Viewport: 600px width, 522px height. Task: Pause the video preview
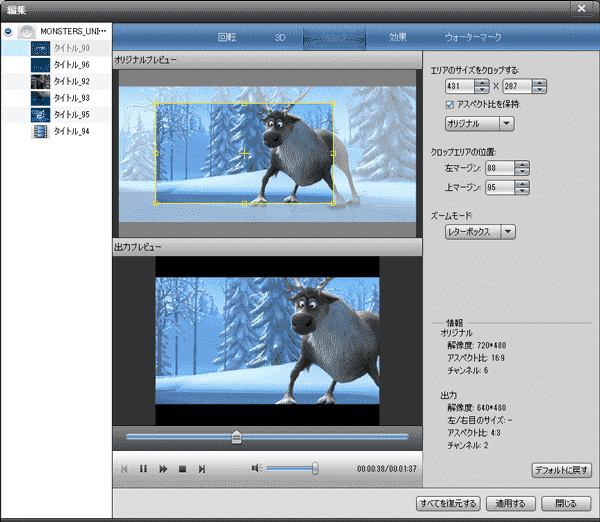(x=143, y=469)
